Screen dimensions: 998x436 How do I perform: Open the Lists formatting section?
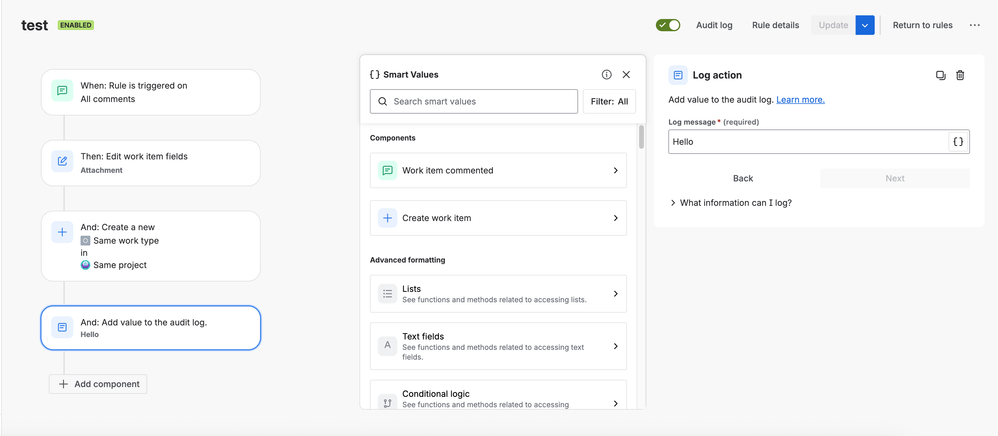[498, 294]
